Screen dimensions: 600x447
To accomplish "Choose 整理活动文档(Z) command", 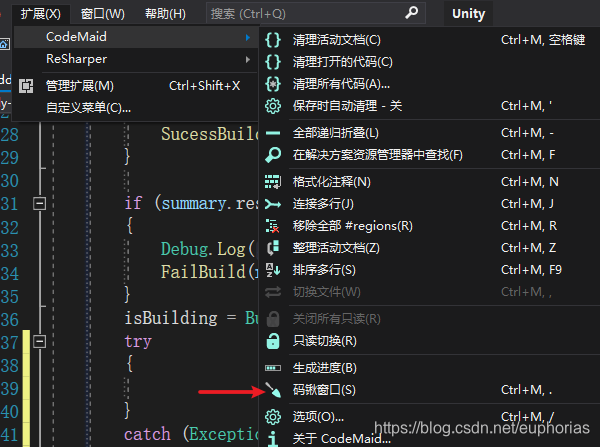I will (x=429, y=248).
